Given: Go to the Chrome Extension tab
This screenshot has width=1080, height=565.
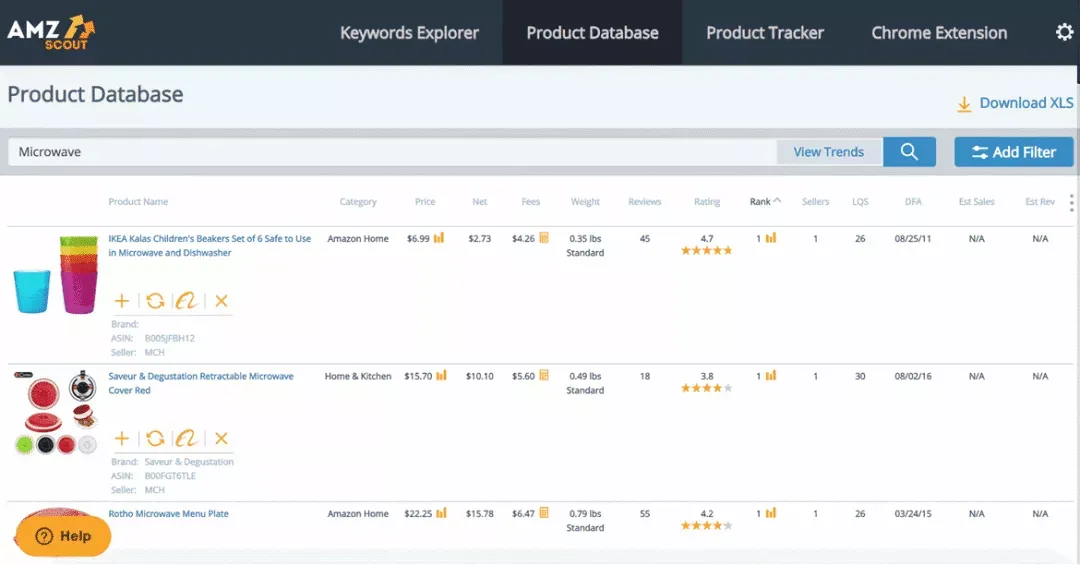Looking at the screenshot, I should [939, 32].
